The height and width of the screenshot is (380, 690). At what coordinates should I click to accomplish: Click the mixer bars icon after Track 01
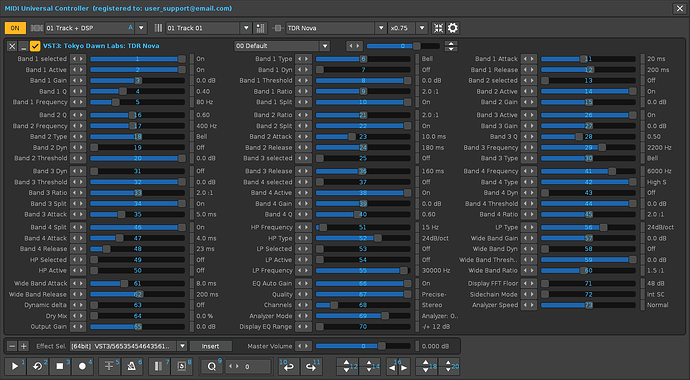[261, 28]
